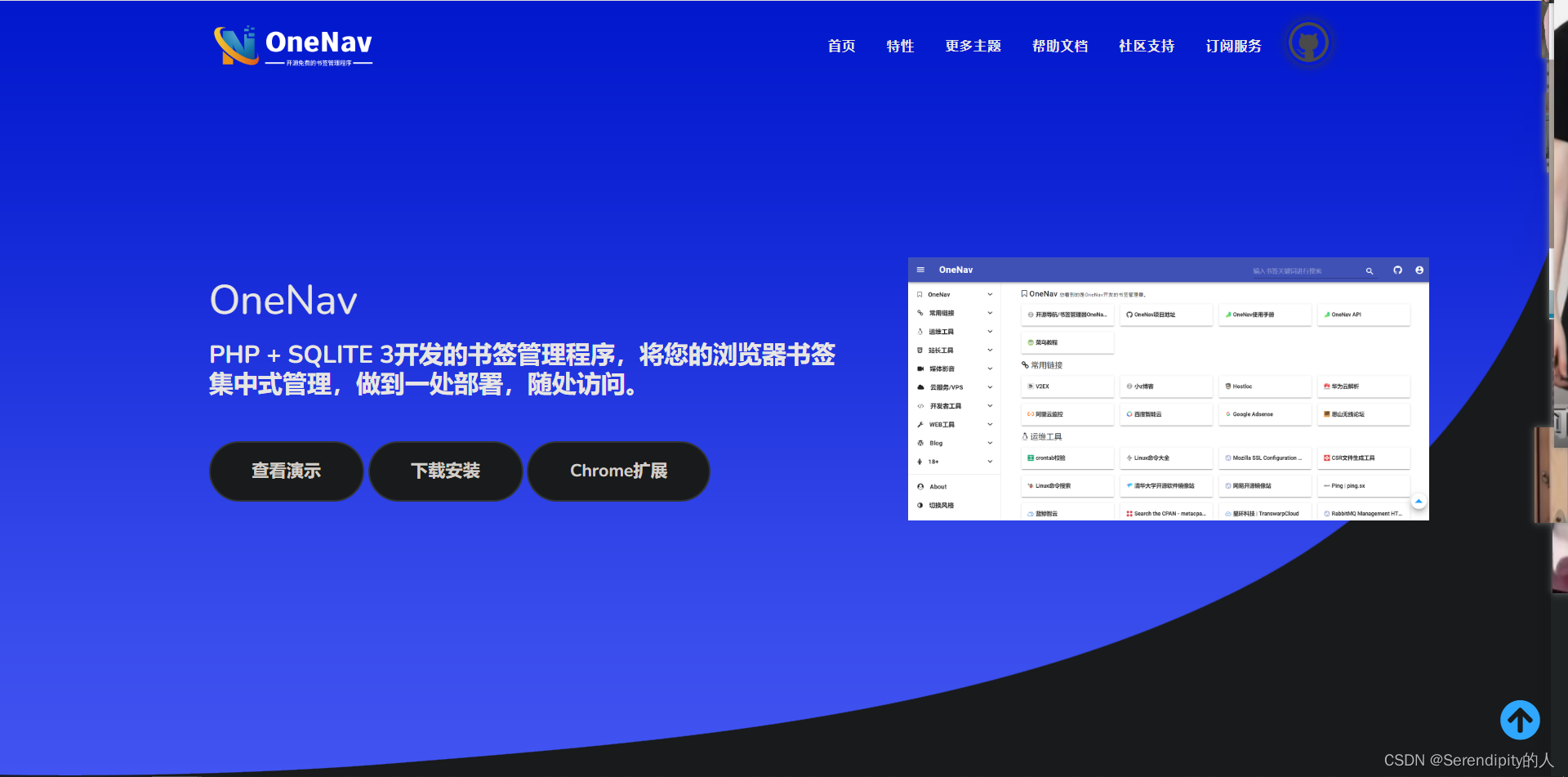
Task: Expand the 开发者工具 sidebar chevron
Action: pos(990,406)
